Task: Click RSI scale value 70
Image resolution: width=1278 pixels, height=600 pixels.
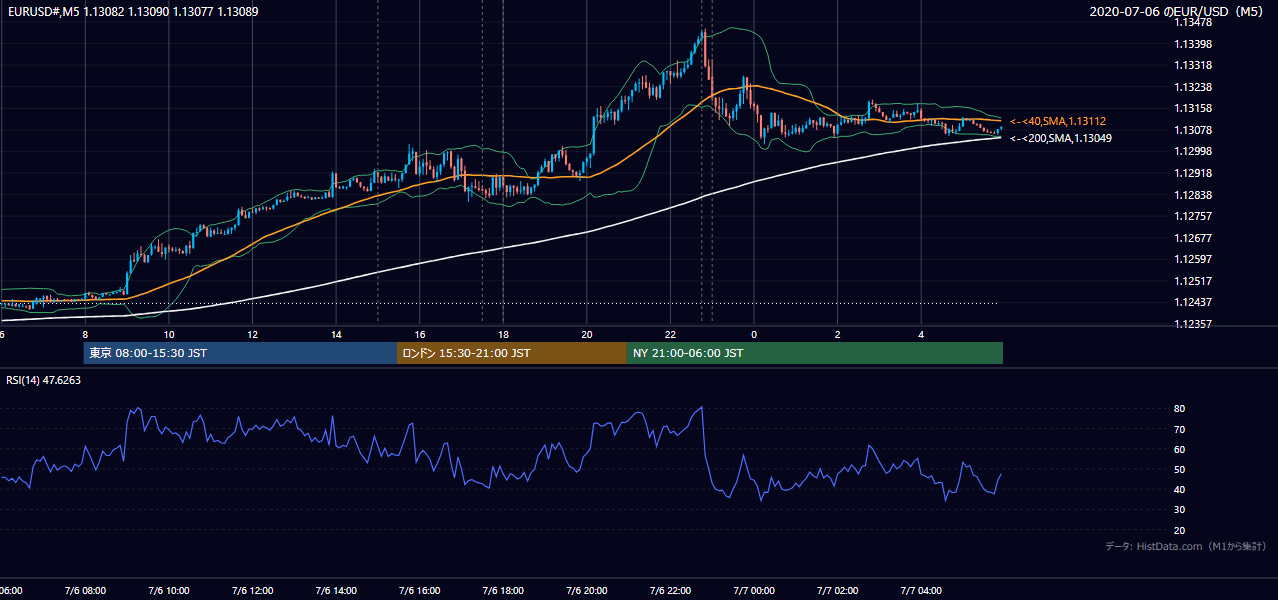Action: (x=1180, y=429)
